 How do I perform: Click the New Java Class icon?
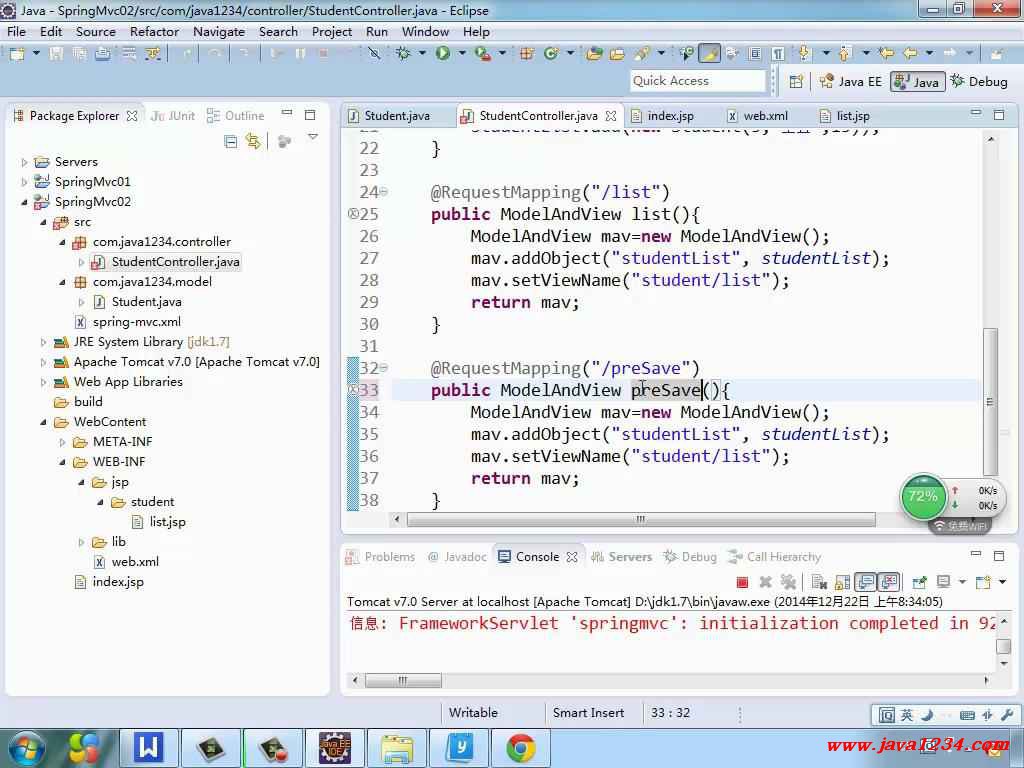tap(551, 54)
